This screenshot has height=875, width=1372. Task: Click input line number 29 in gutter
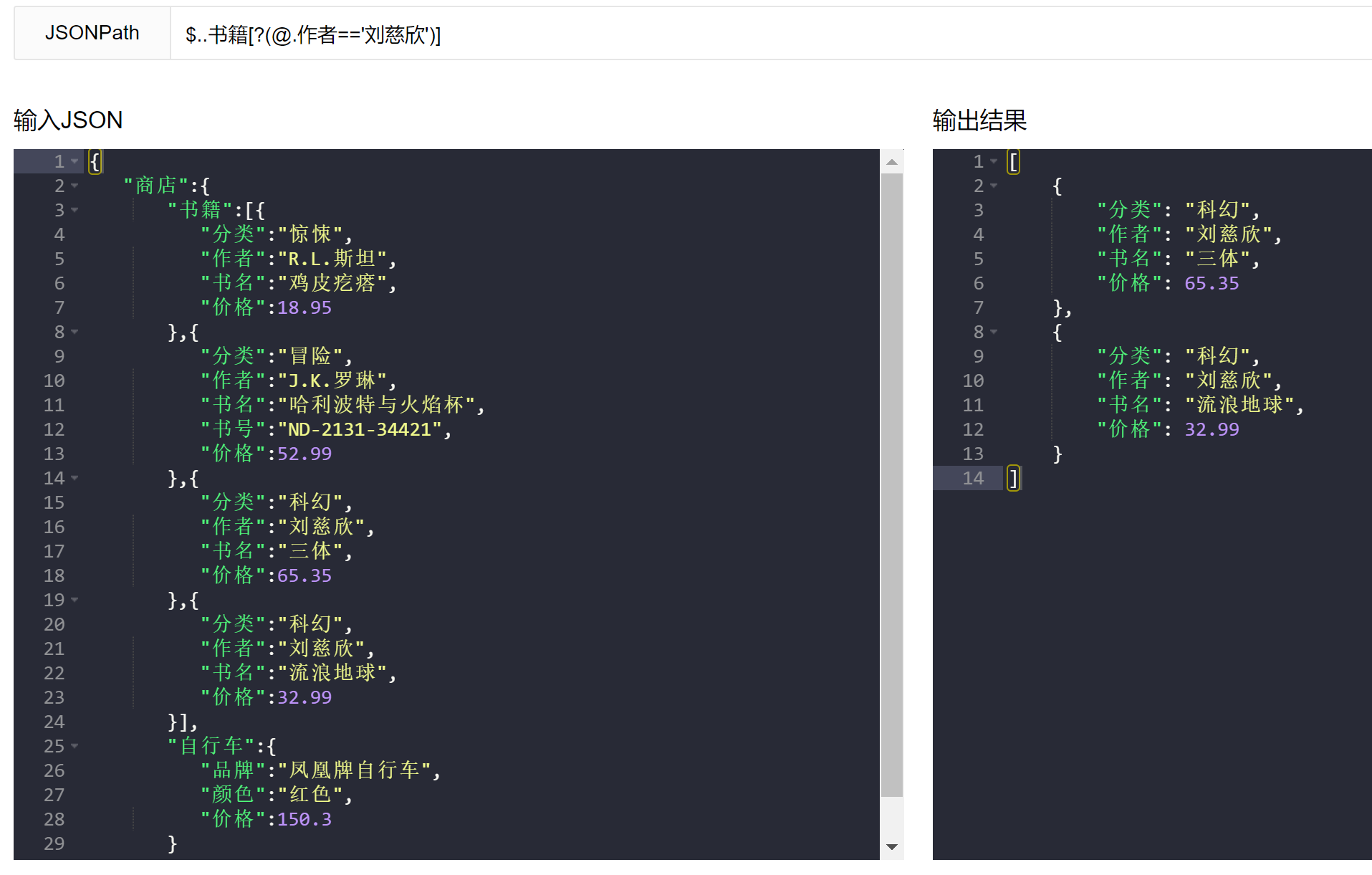point(54,844)
